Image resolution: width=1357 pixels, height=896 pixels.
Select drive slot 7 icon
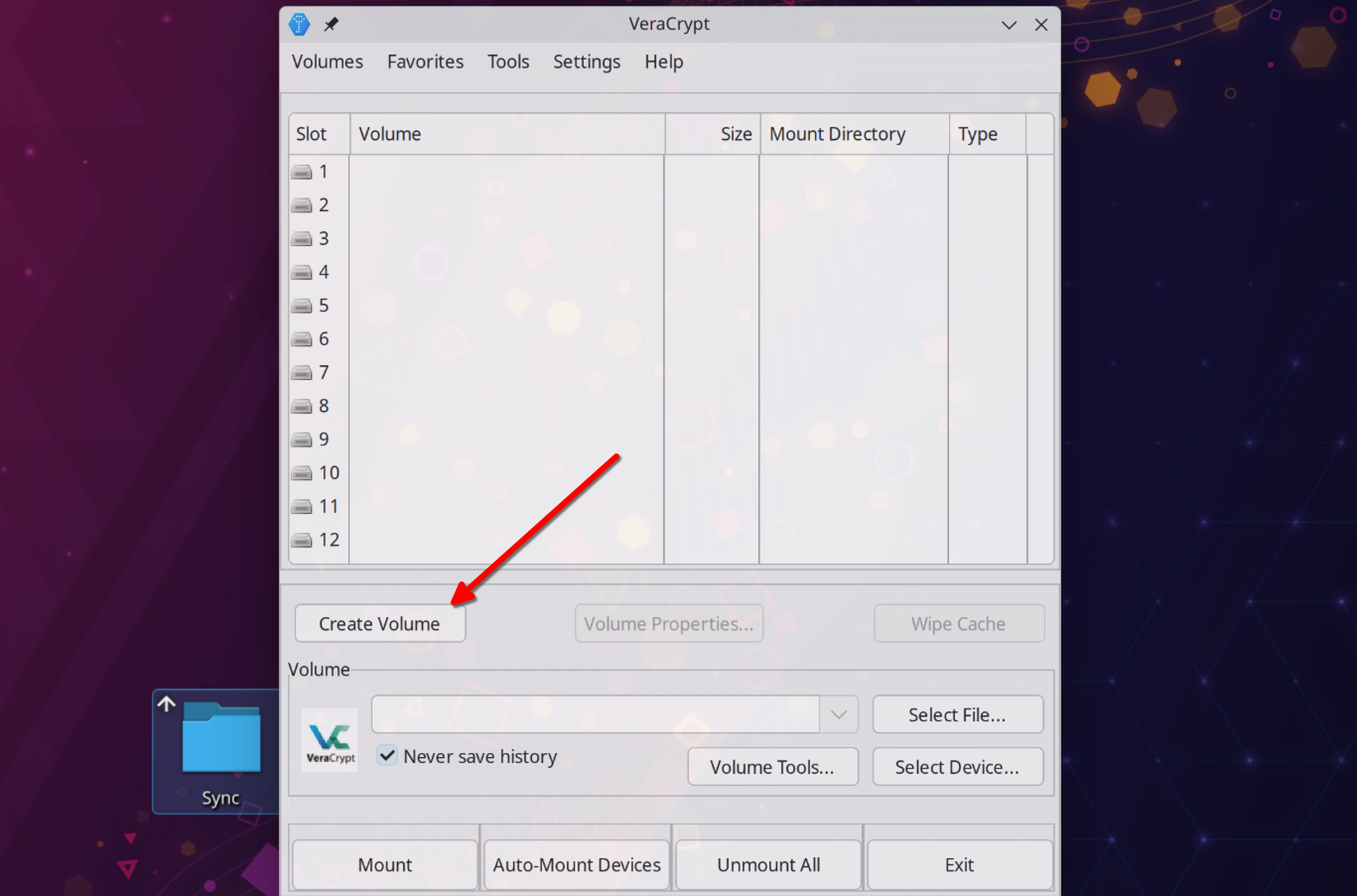pyautogui.click(x=300, y=372)
